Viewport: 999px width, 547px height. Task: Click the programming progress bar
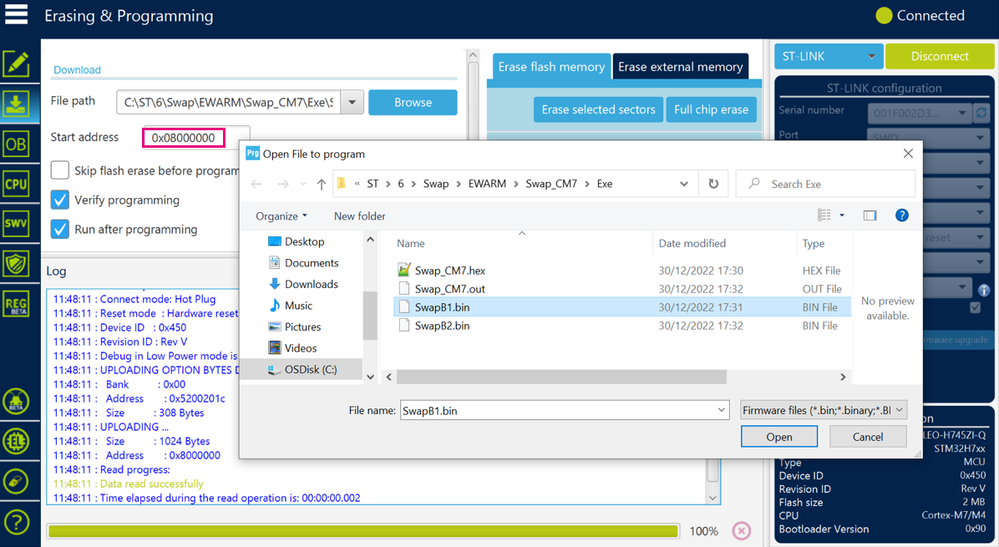(363, 530)
